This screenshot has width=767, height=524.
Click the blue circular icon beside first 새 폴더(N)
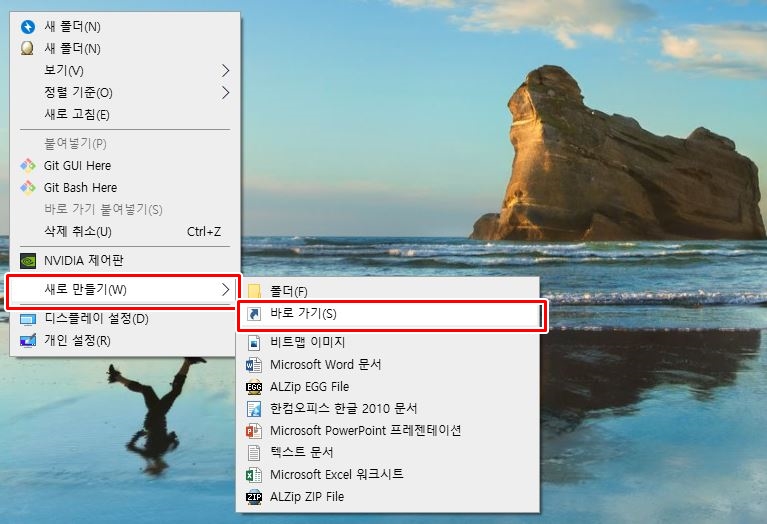28,26
